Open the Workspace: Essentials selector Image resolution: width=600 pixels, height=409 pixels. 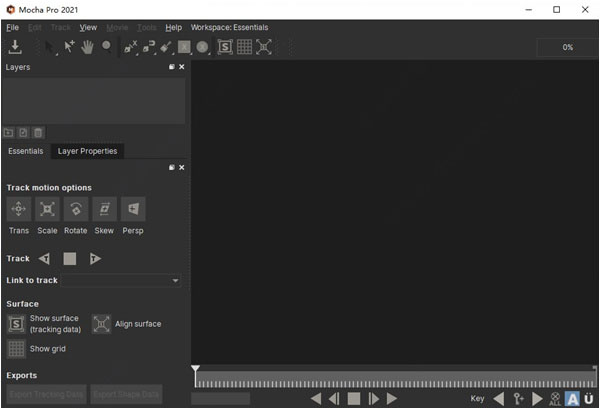[x=230, y=28]
